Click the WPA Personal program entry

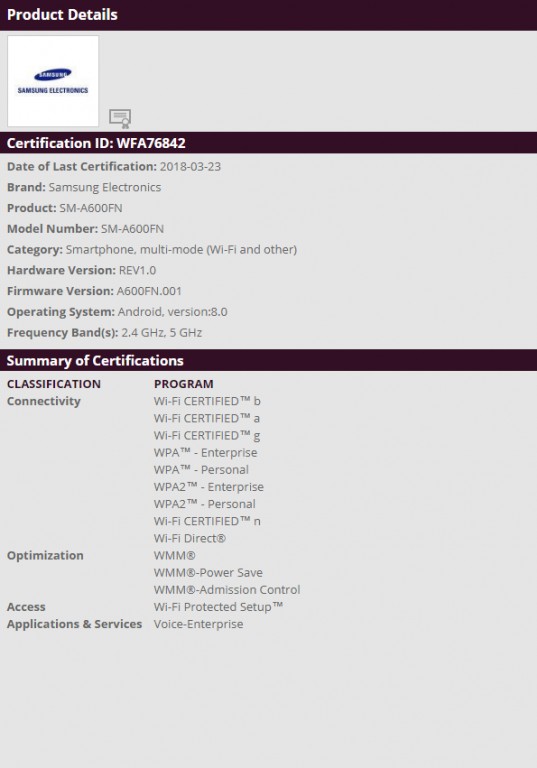[x=201, y=470]
